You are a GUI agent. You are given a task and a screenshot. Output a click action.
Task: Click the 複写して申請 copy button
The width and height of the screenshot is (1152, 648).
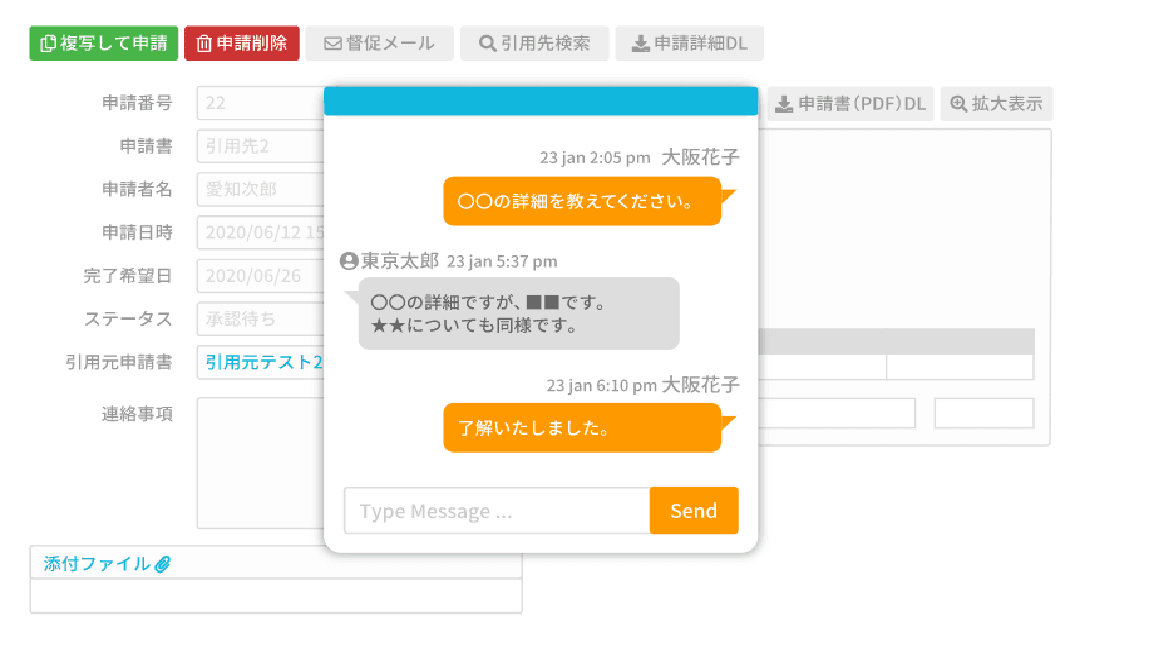(x=104, y=44)
